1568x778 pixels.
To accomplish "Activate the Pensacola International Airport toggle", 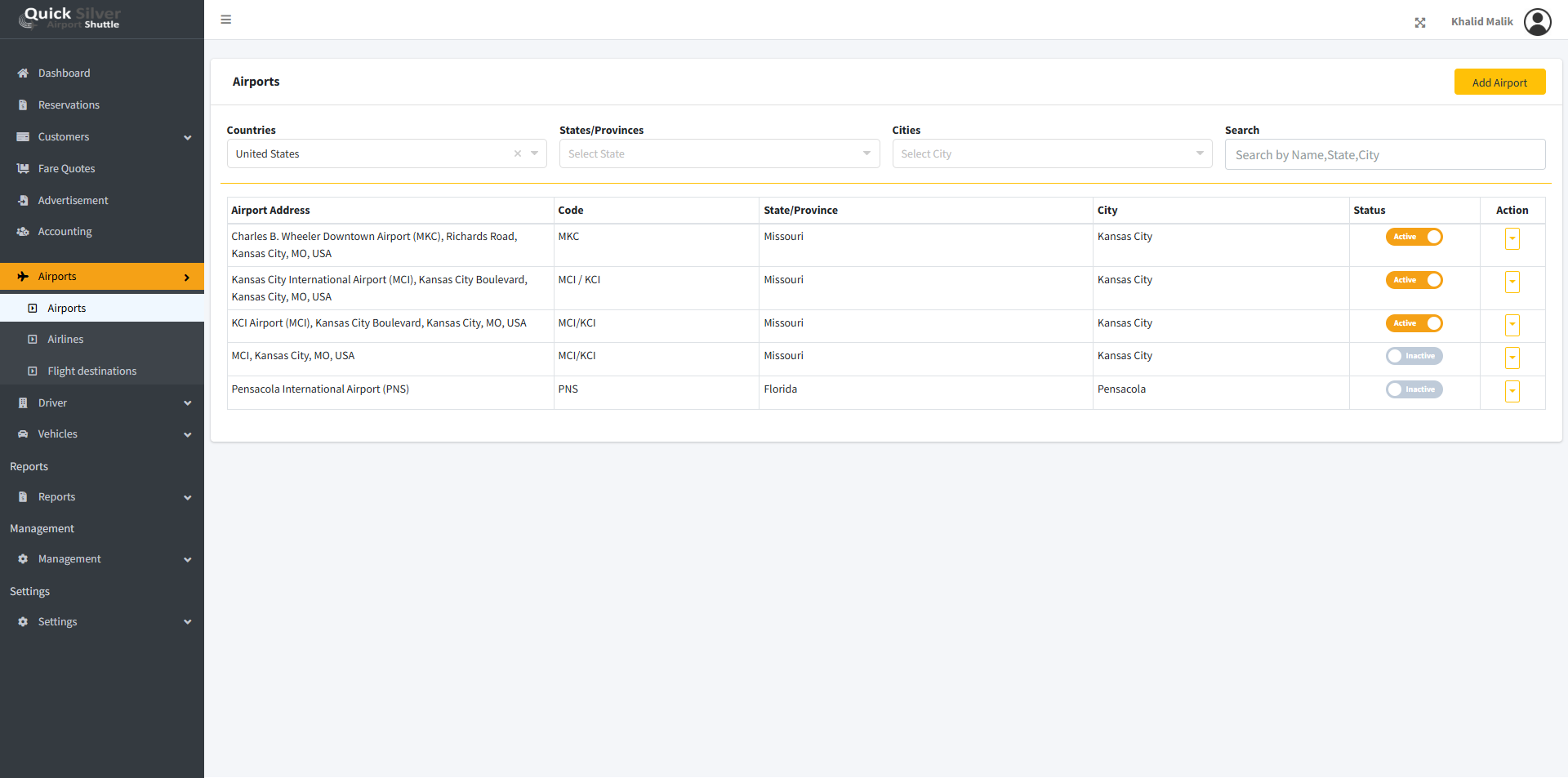I will coord(1414,389).
